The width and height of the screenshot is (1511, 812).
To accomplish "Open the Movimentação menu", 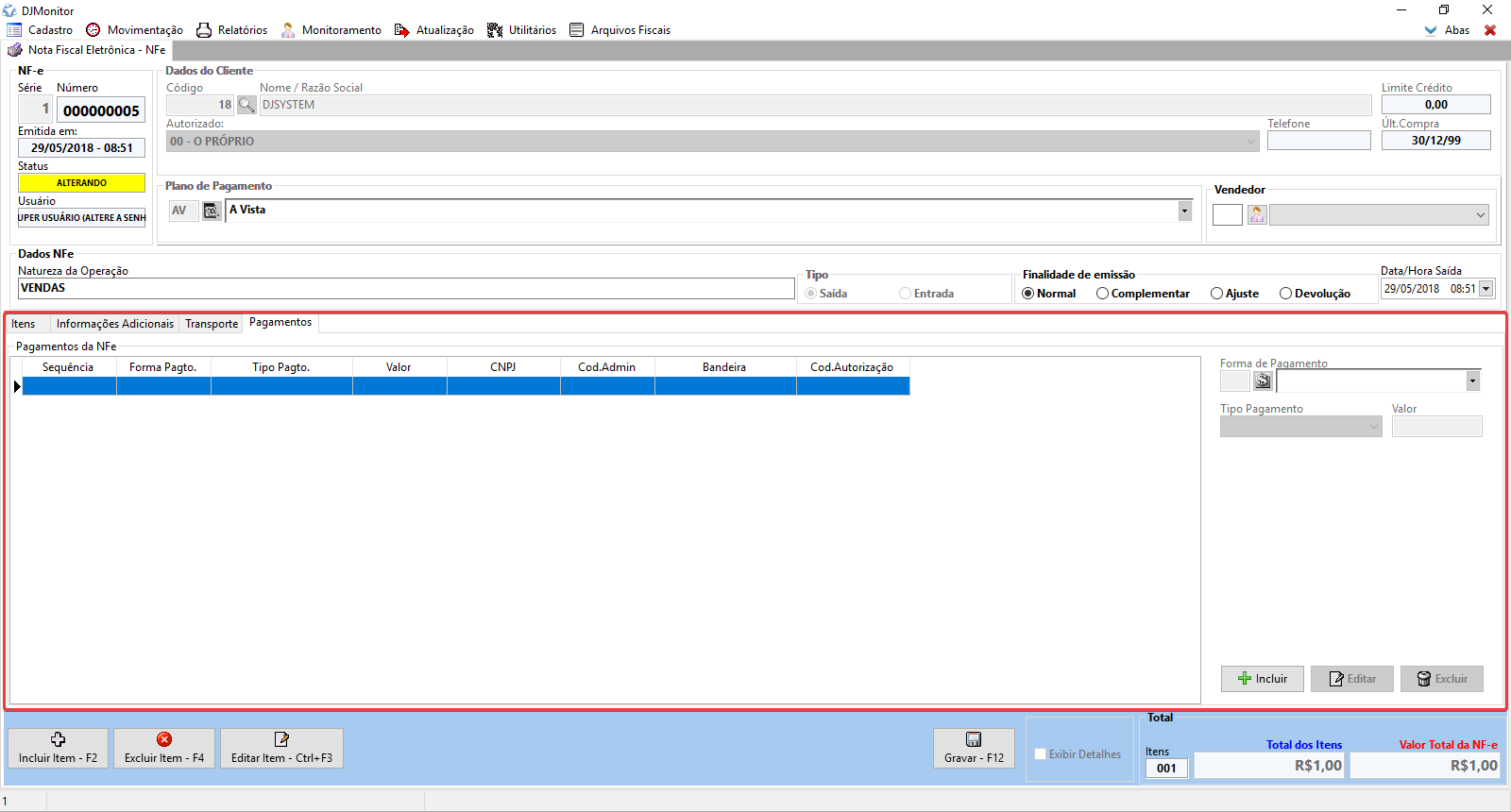I will pos(134,30).
